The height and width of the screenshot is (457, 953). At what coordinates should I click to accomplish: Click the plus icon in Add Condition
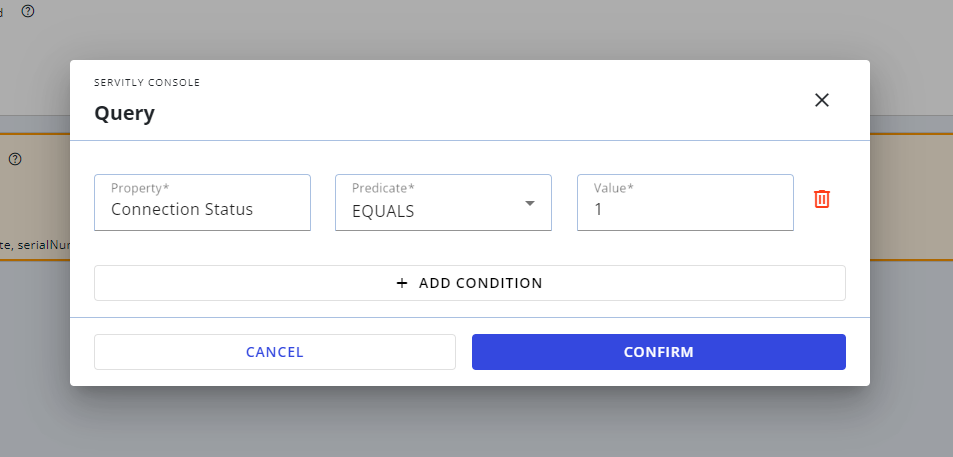pos(402,283)
